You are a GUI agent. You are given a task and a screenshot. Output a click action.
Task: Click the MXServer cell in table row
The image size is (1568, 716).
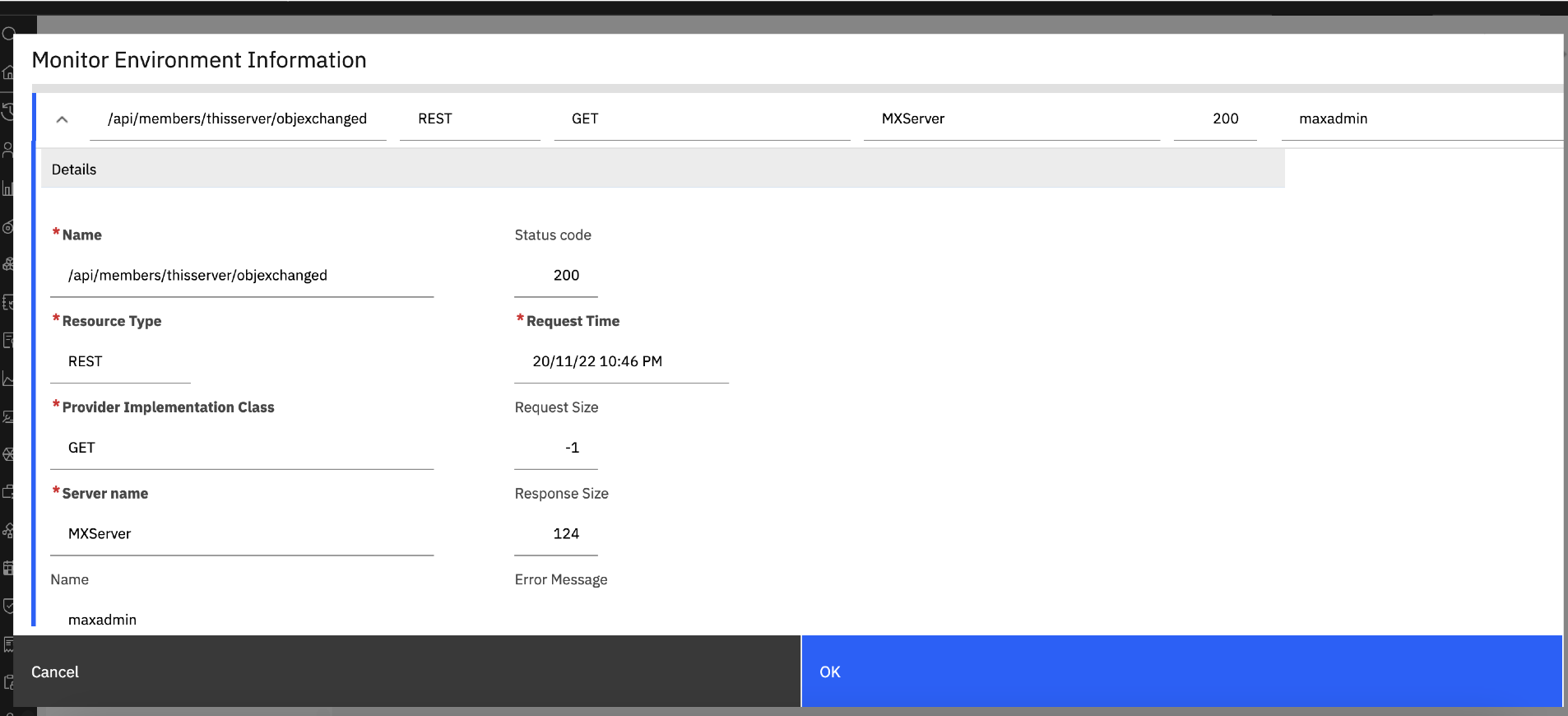tap(1012, 119)
